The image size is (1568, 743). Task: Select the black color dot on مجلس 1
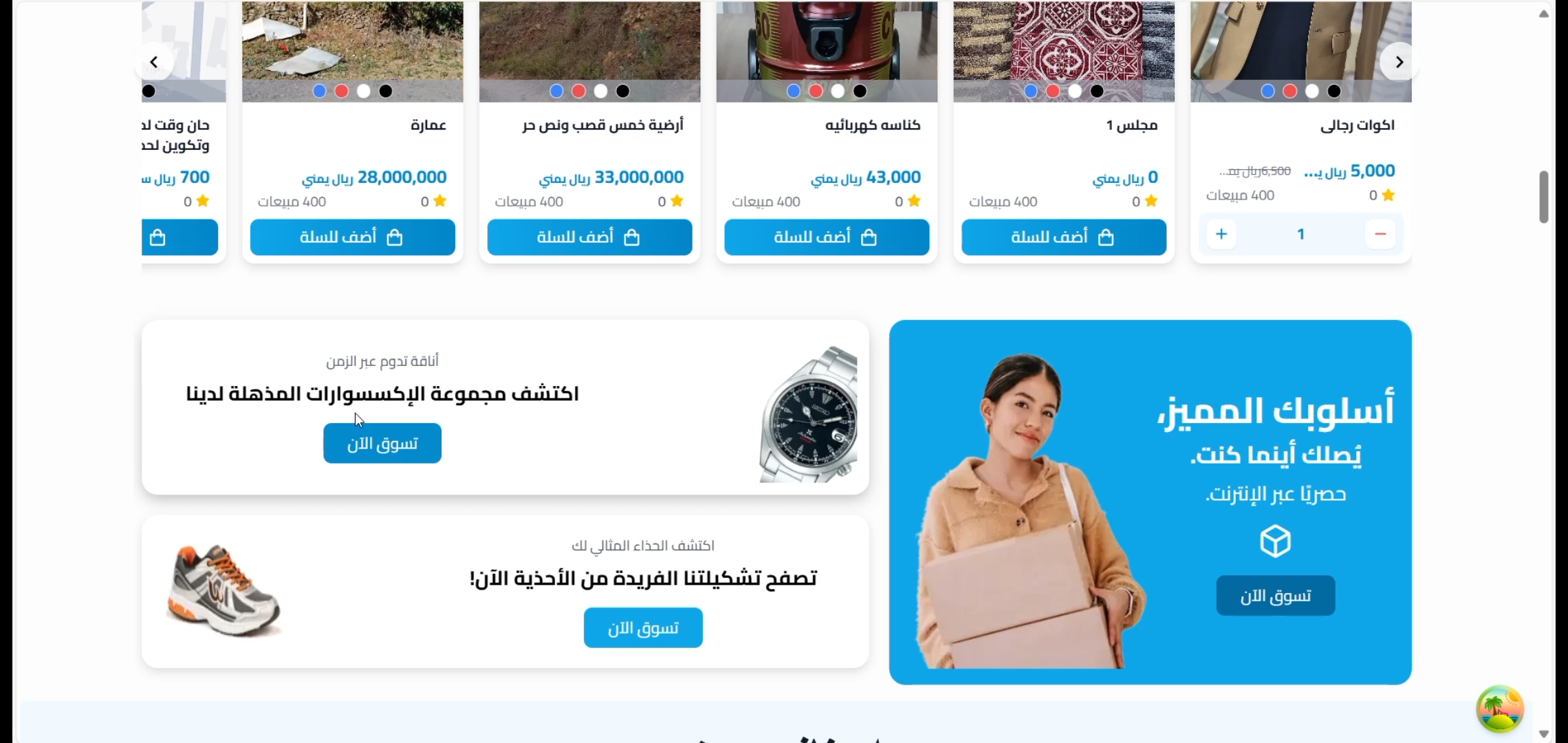coord(1097,91)
